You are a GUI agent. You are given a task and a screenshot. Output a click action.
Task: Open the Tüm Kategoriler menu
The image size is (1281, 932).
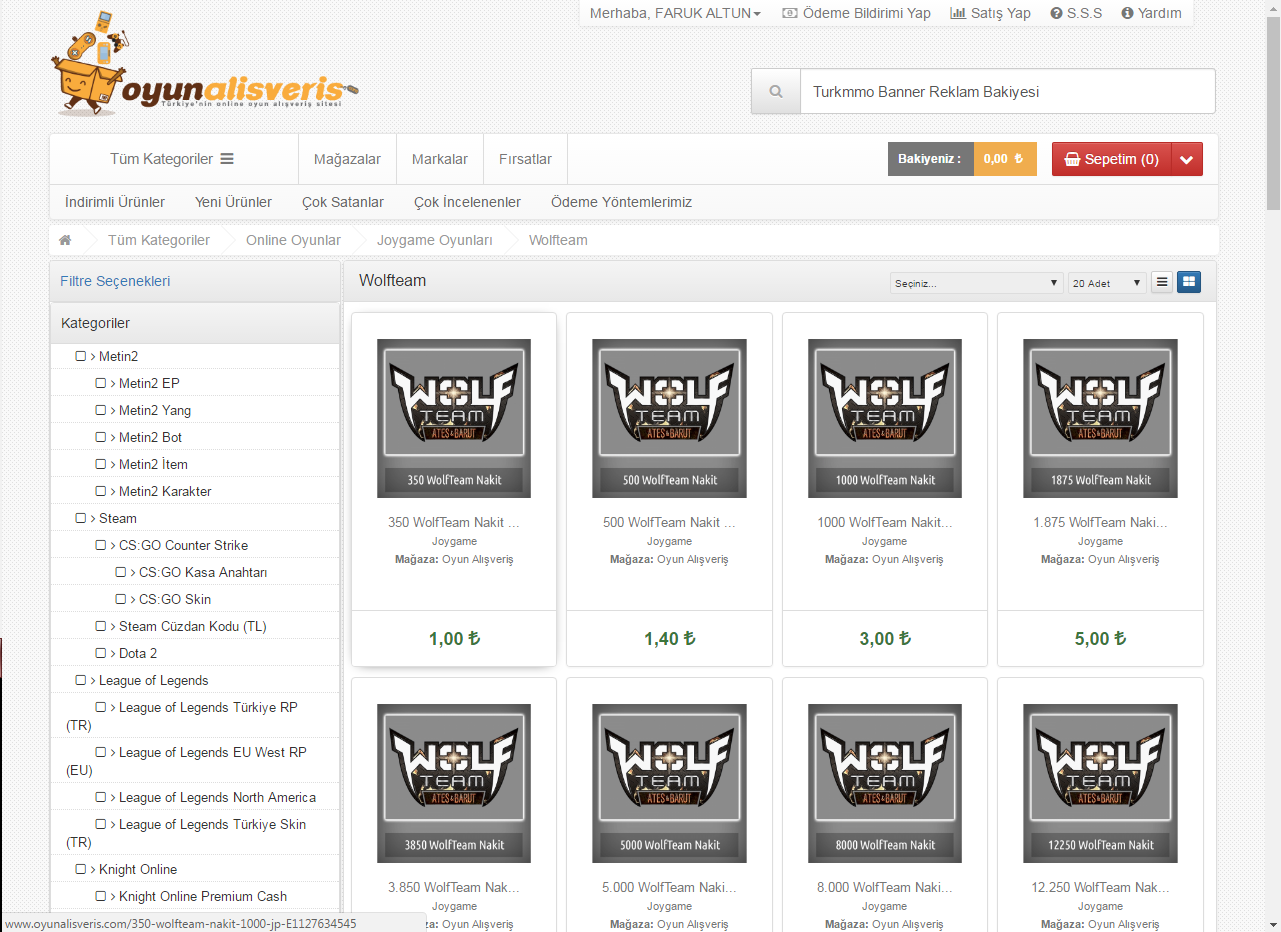(x=172, y=159)
